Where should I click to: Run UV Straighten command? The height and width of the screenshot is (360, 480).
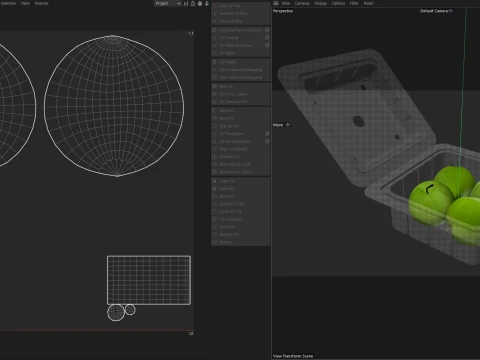(x=238, y=134)
